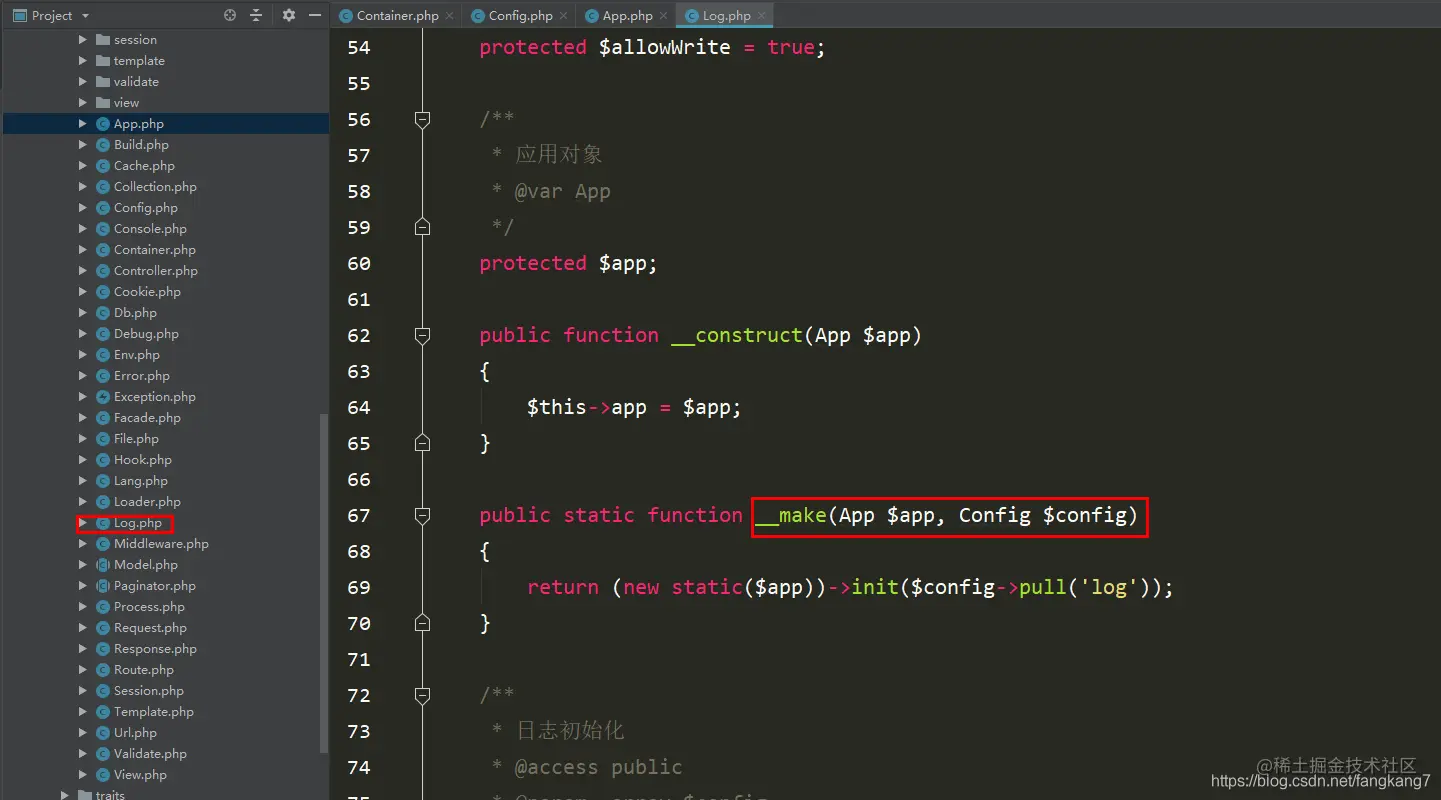1441x800 pixels.
Task: Select Db.php in project tree
Action: (135, 313)
